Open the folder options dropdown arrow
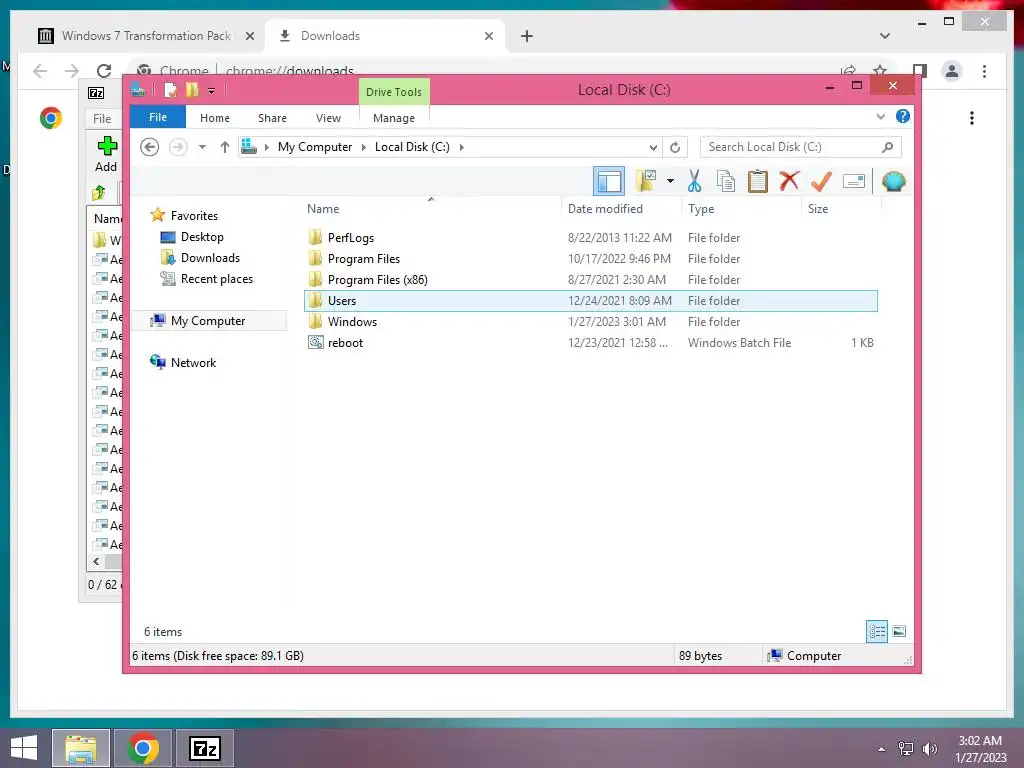Screen dimensions: 1024x768 (670, 181)
